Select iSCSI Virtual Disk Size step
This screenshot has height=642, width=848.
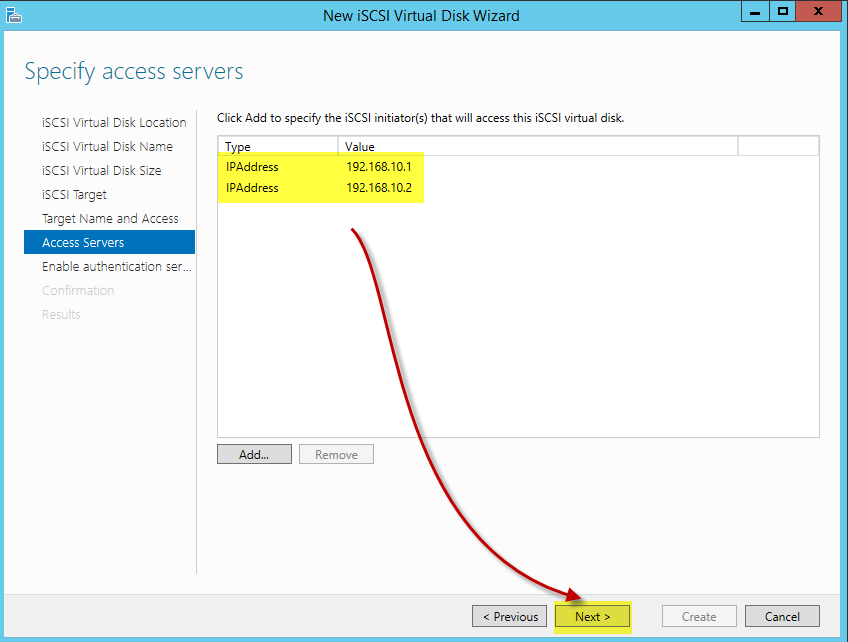coord(102,170)
